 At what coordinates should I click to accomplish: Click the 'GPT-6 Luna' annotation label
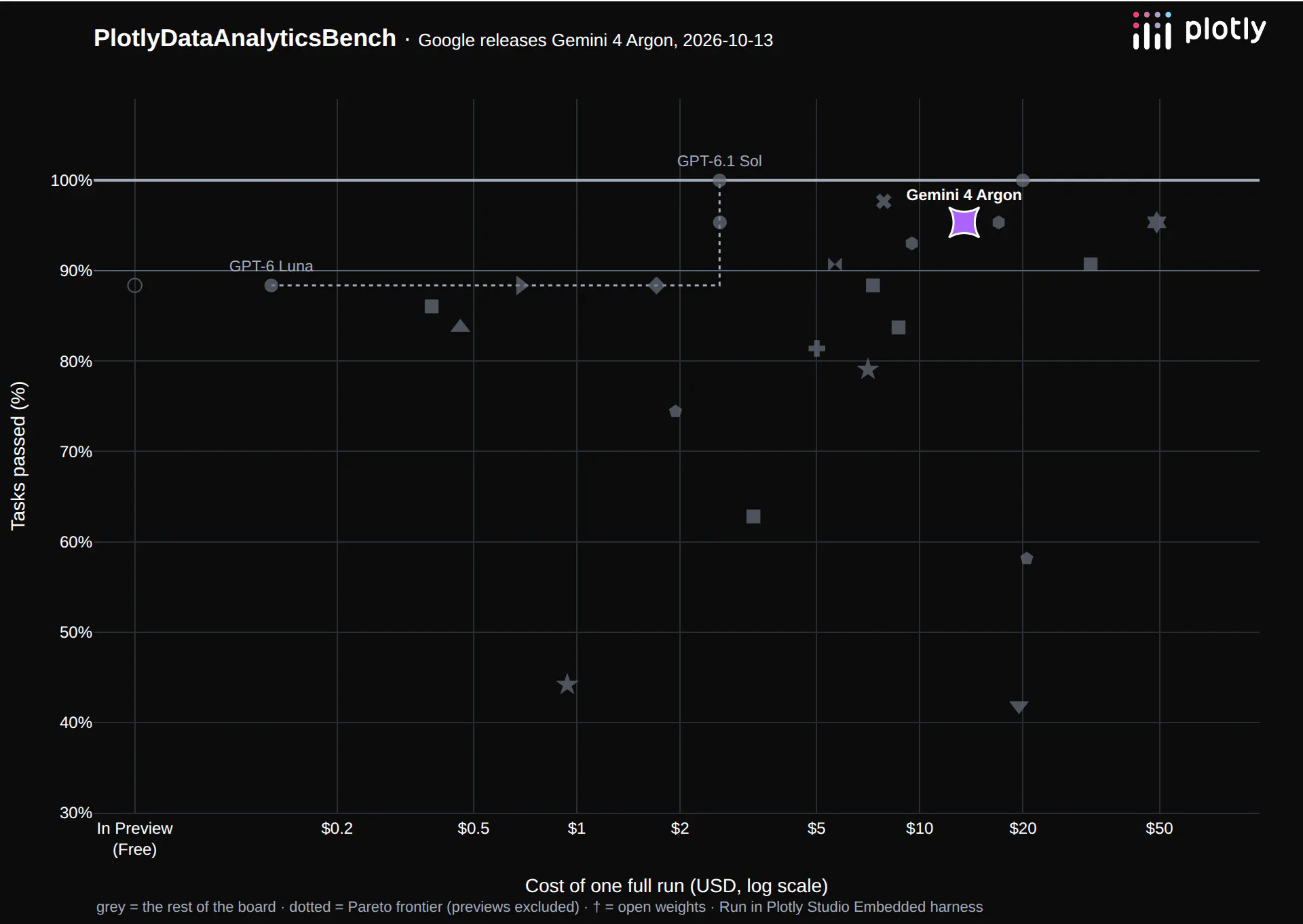coord(271,265)
